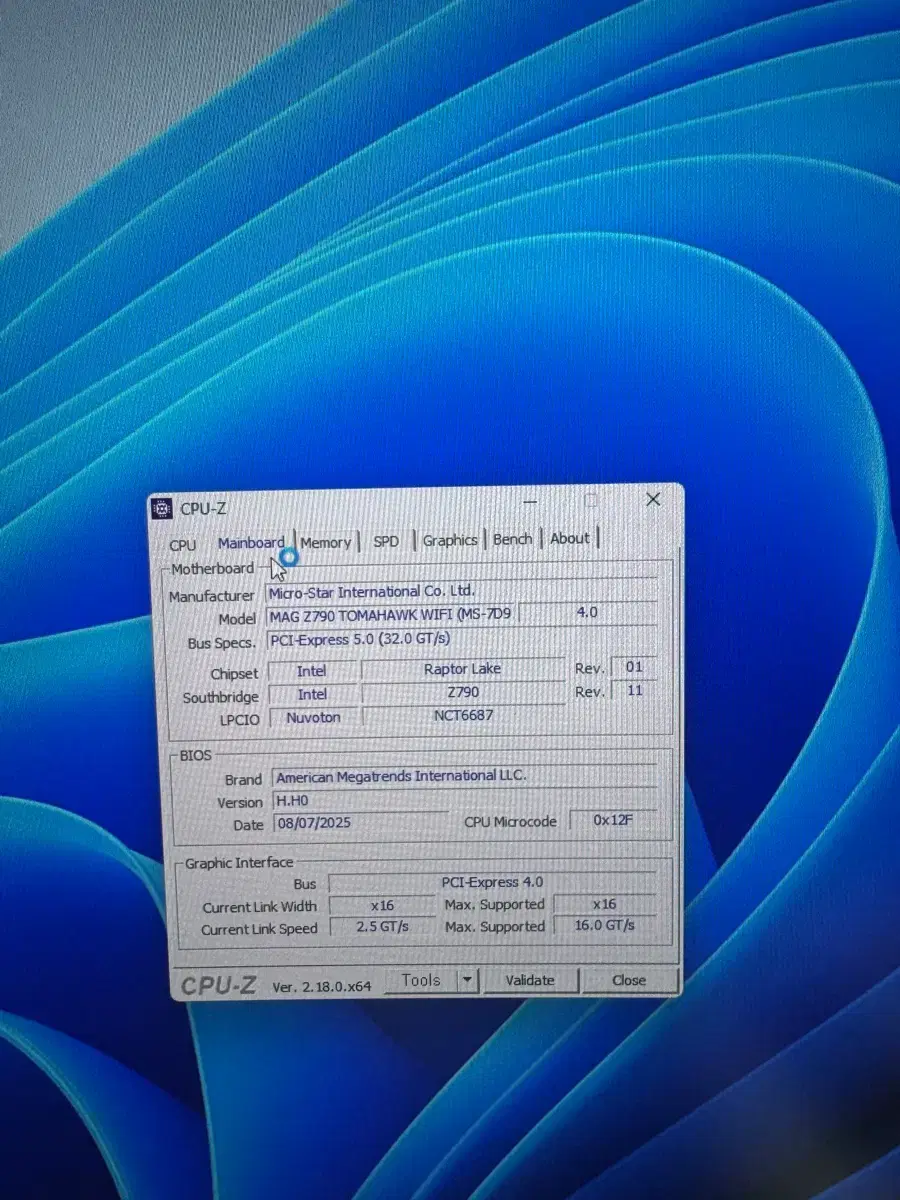The width and height of the screenshot is (900, 1200).
Task: Click the Manufacturer field Micro-Star International
Action: coord(461,592)
